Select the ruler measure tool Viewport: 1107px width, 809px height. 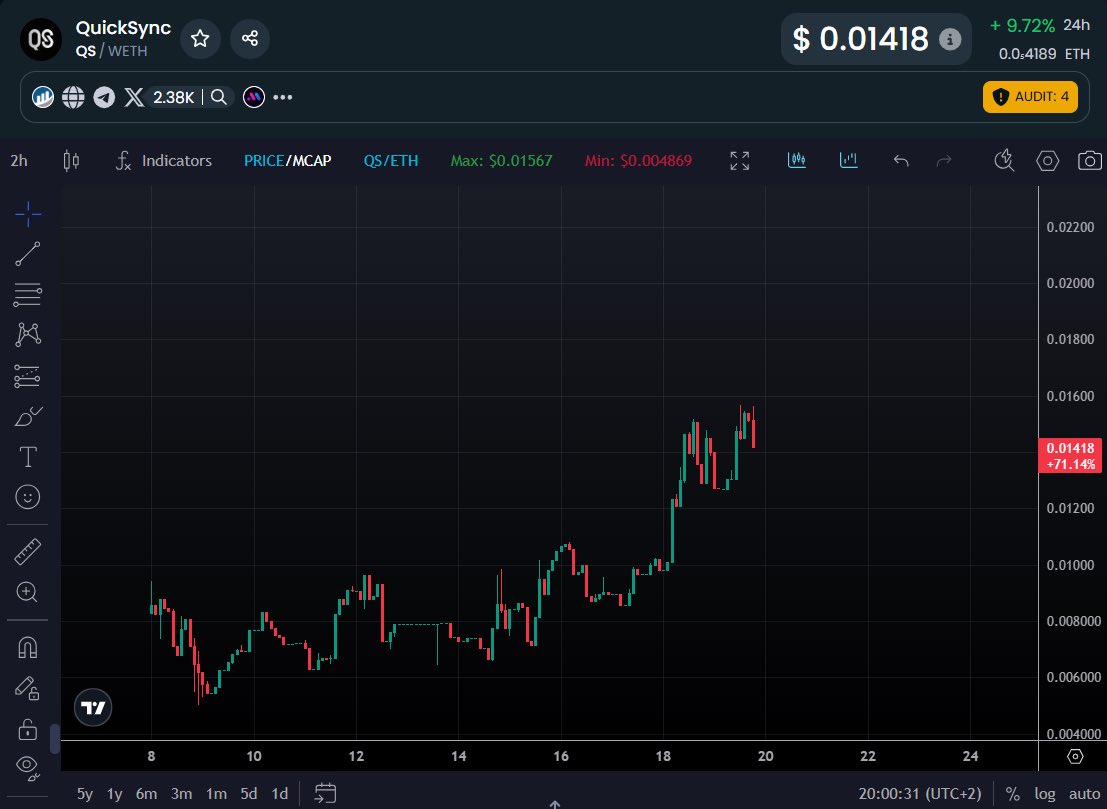[28, 551]
